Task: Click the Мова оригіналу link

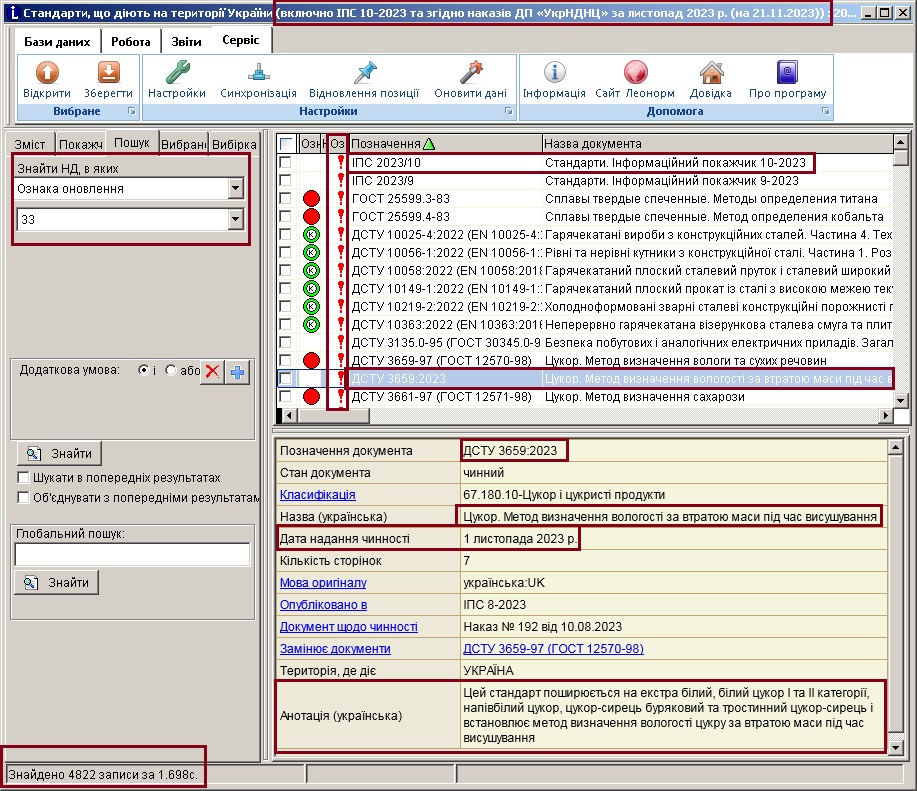Action: point(323,583)
